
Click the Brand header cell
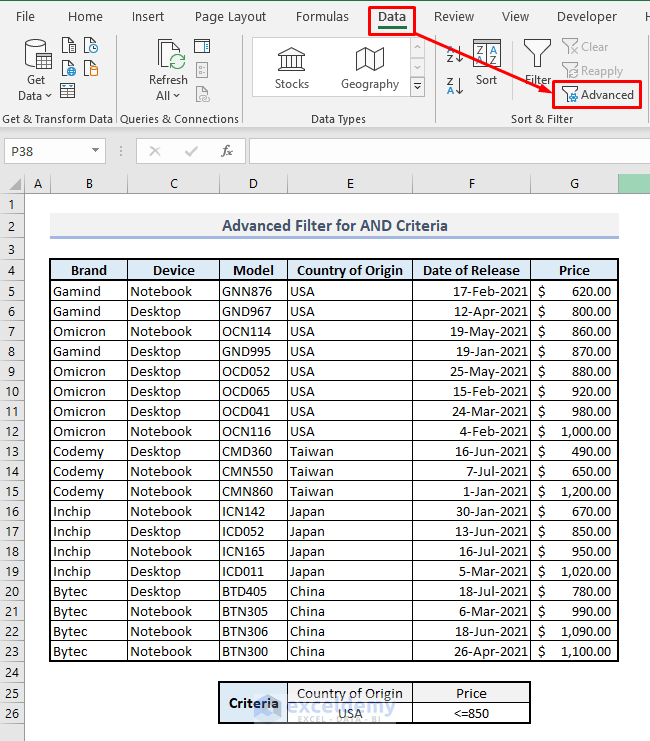[89, 270]
